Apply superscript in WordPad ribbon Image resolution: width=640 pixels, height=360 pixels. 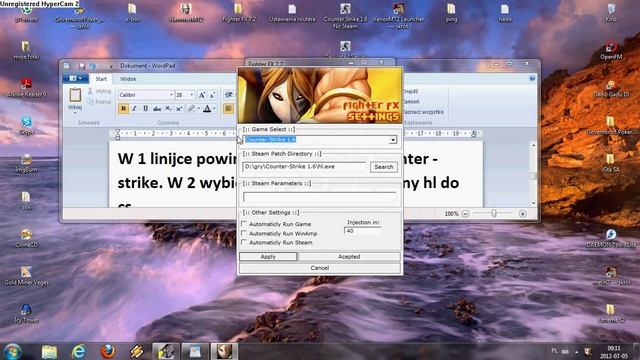coord(179,109)
